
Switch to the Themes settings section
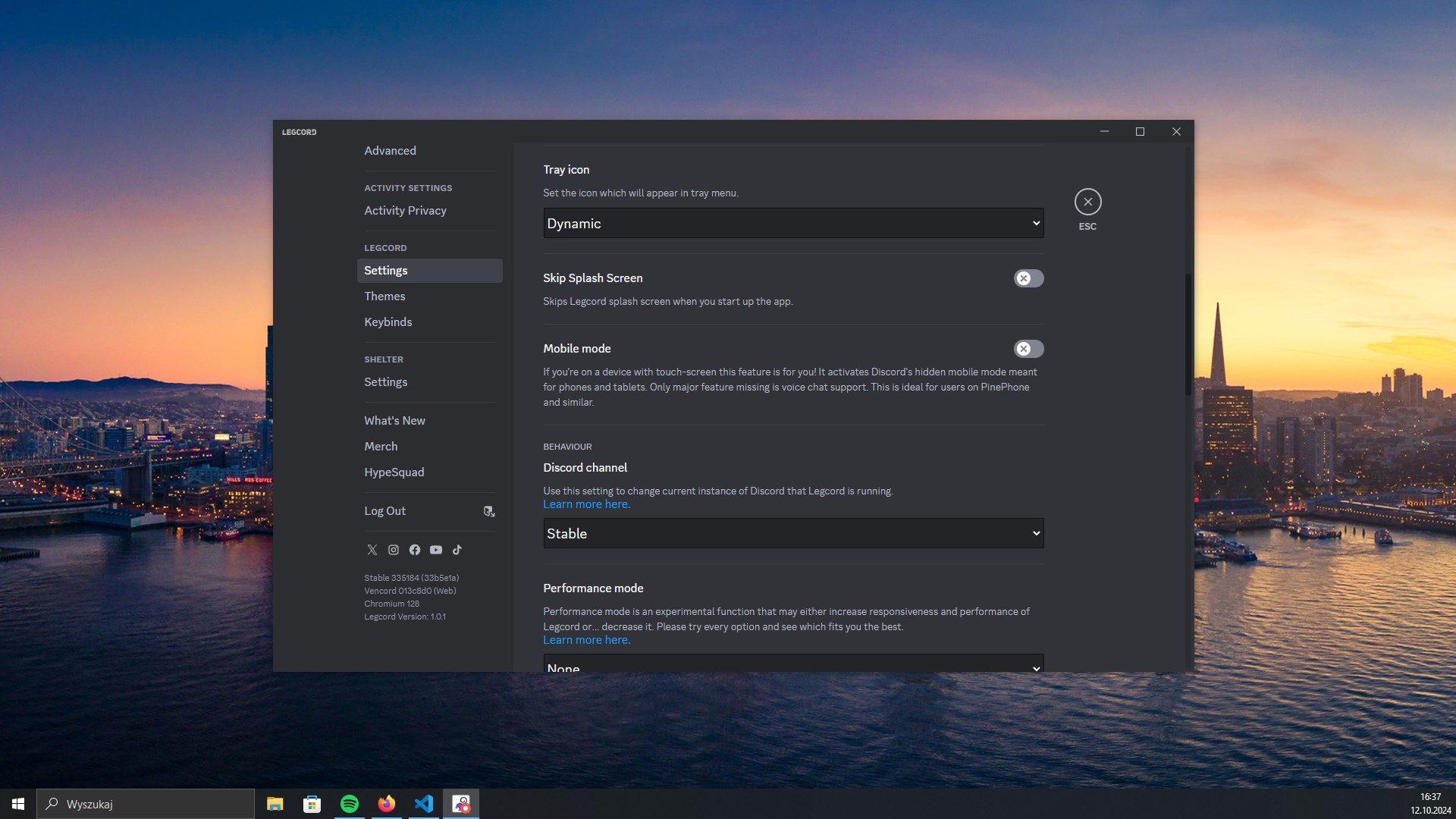[385, 296]
